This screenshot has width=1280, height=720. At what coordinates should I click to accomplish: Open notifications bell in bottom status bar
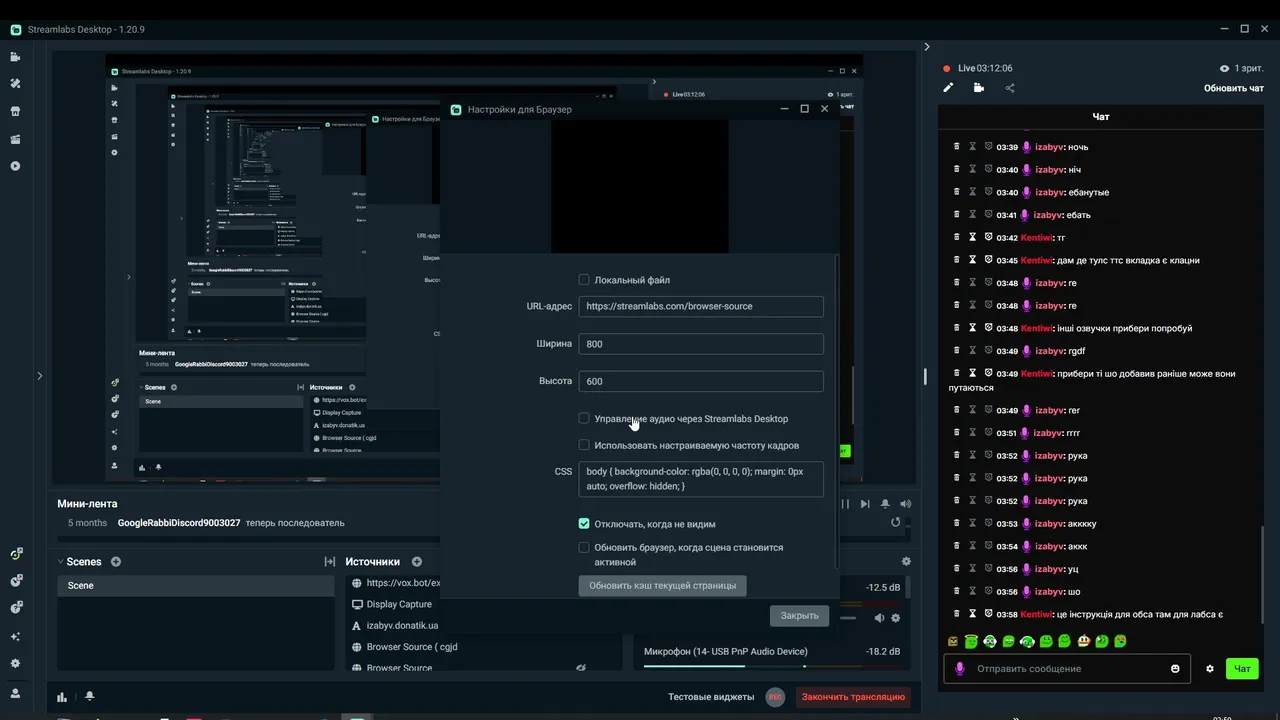(89, 696)
